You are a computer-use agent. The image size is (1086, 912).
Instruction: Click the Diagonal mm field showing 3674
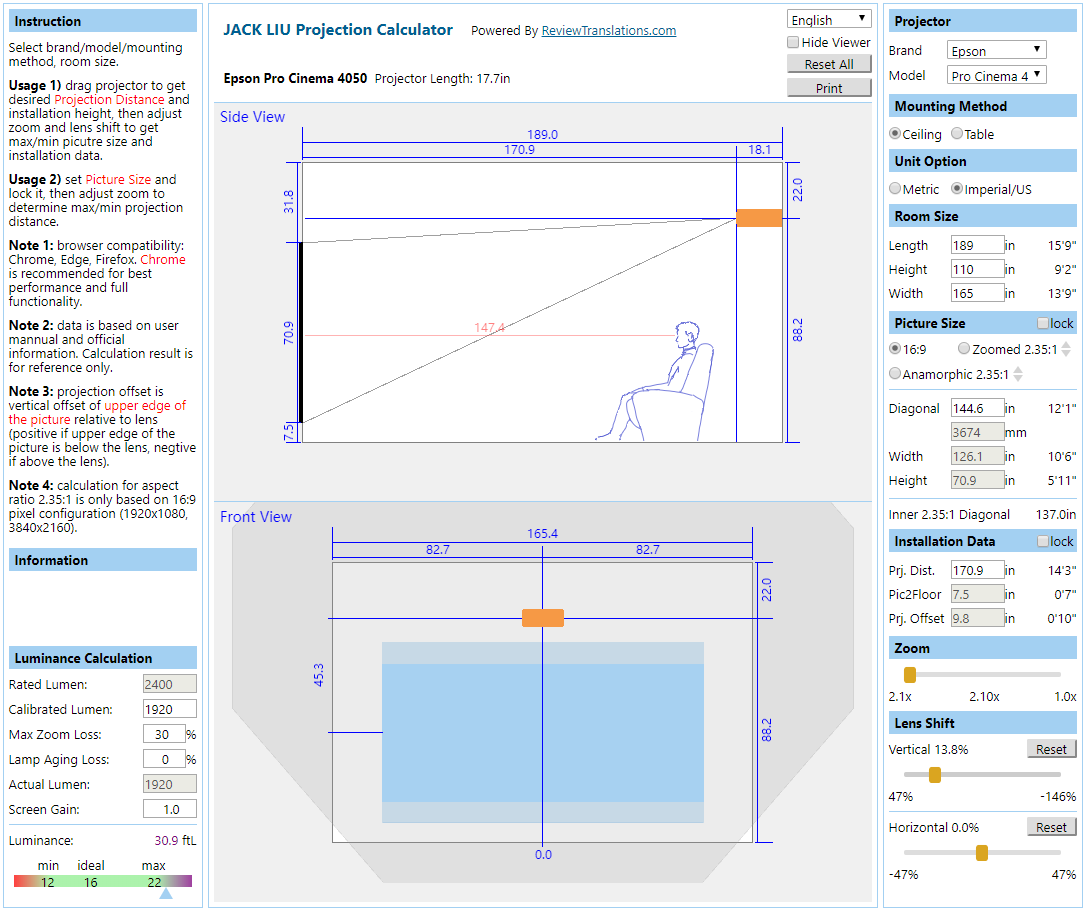(977, 432)
